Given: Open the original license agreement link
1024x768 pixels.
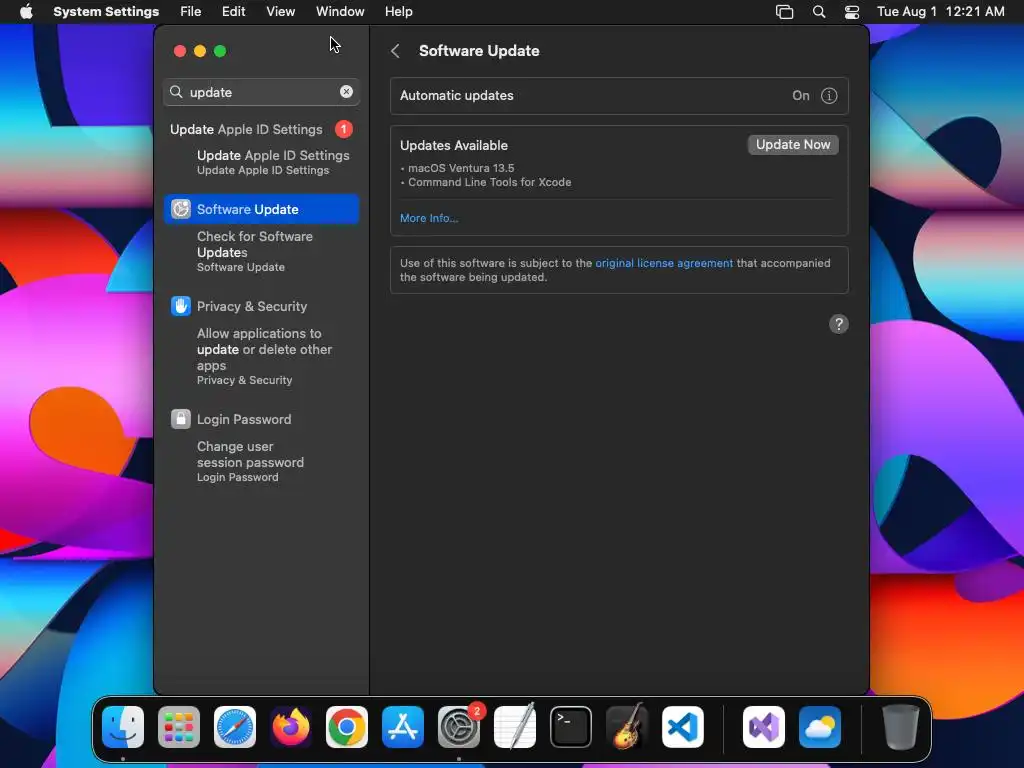Looking at the screenshot, I should pyautogui.click(x=664, y=263).
